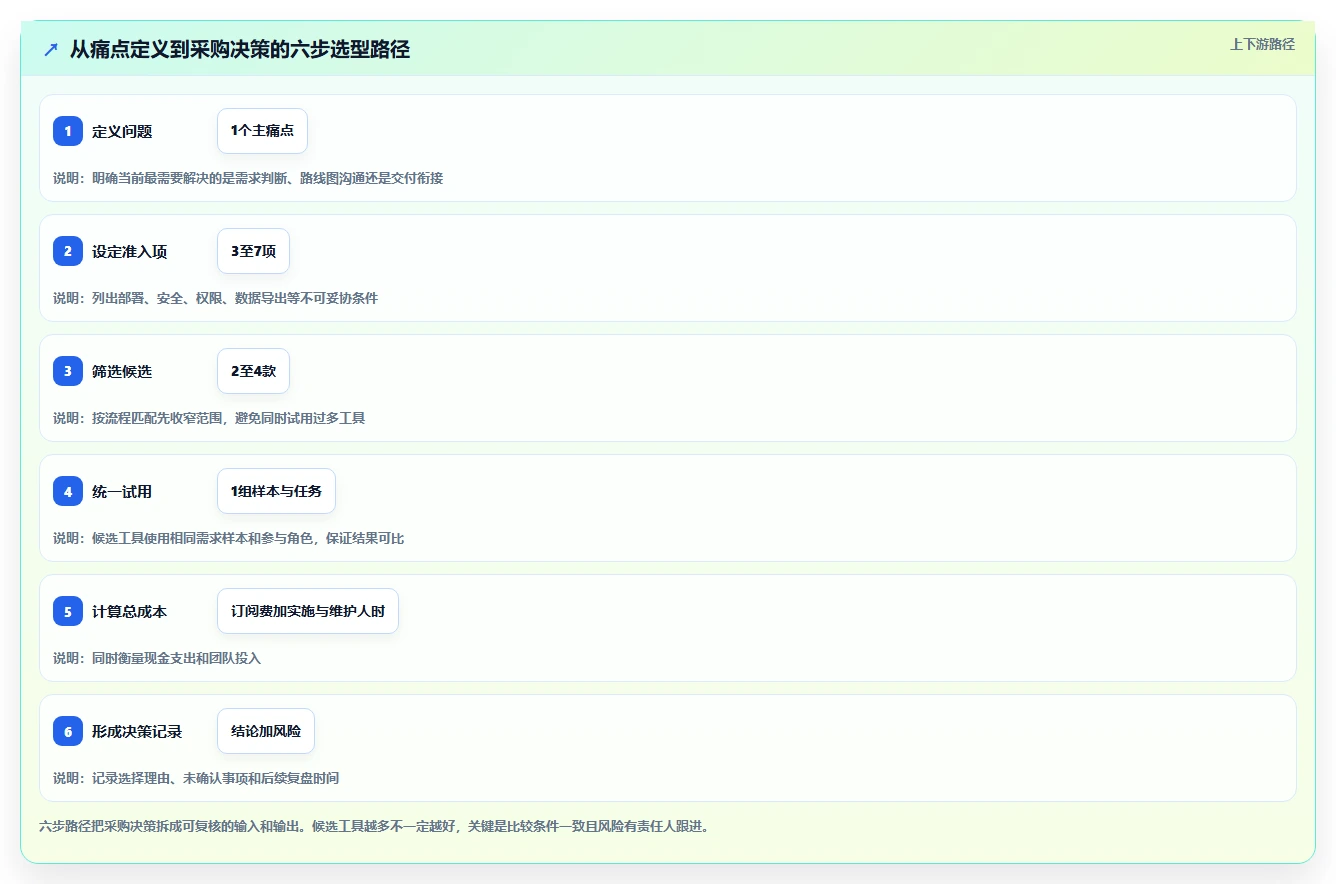Click the 订阅费加实施与维护人时 chip

pos(308,611)
